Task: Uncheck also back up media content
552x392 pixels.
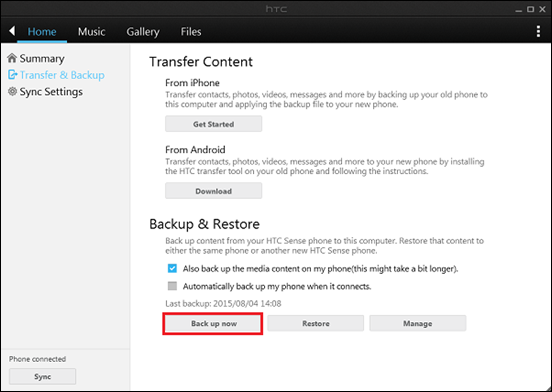Action: click(172, 268)
